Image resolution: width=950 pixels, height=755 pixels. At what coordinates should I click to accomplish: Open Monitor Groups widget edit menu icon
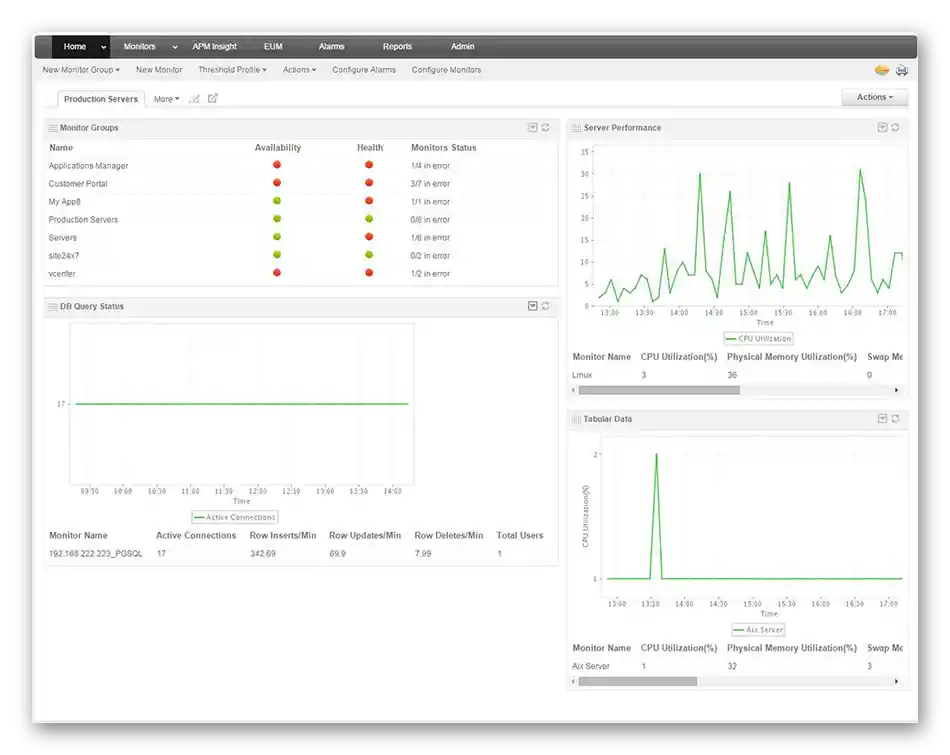(x=532, y=127)
